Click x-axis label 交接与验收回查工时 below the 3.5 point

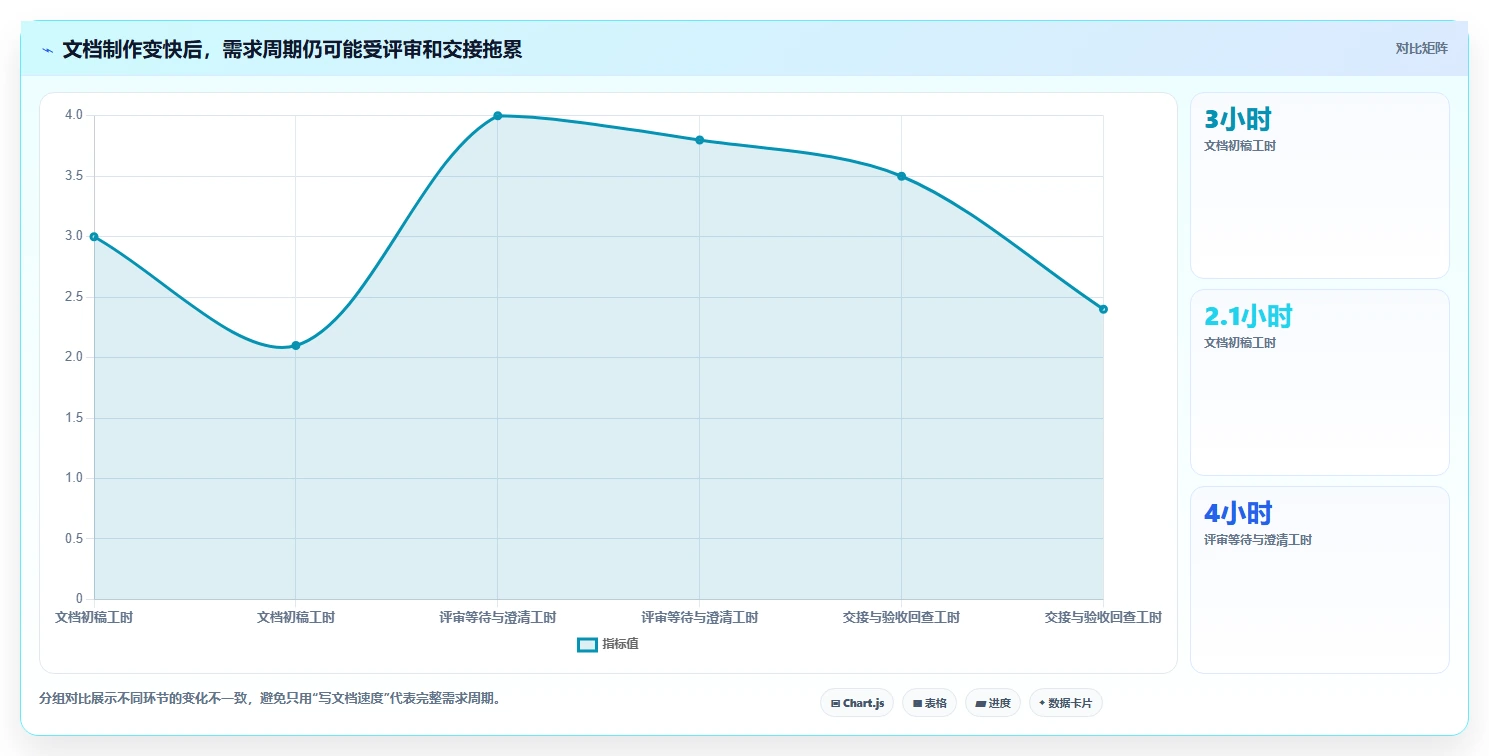point(901,618)
